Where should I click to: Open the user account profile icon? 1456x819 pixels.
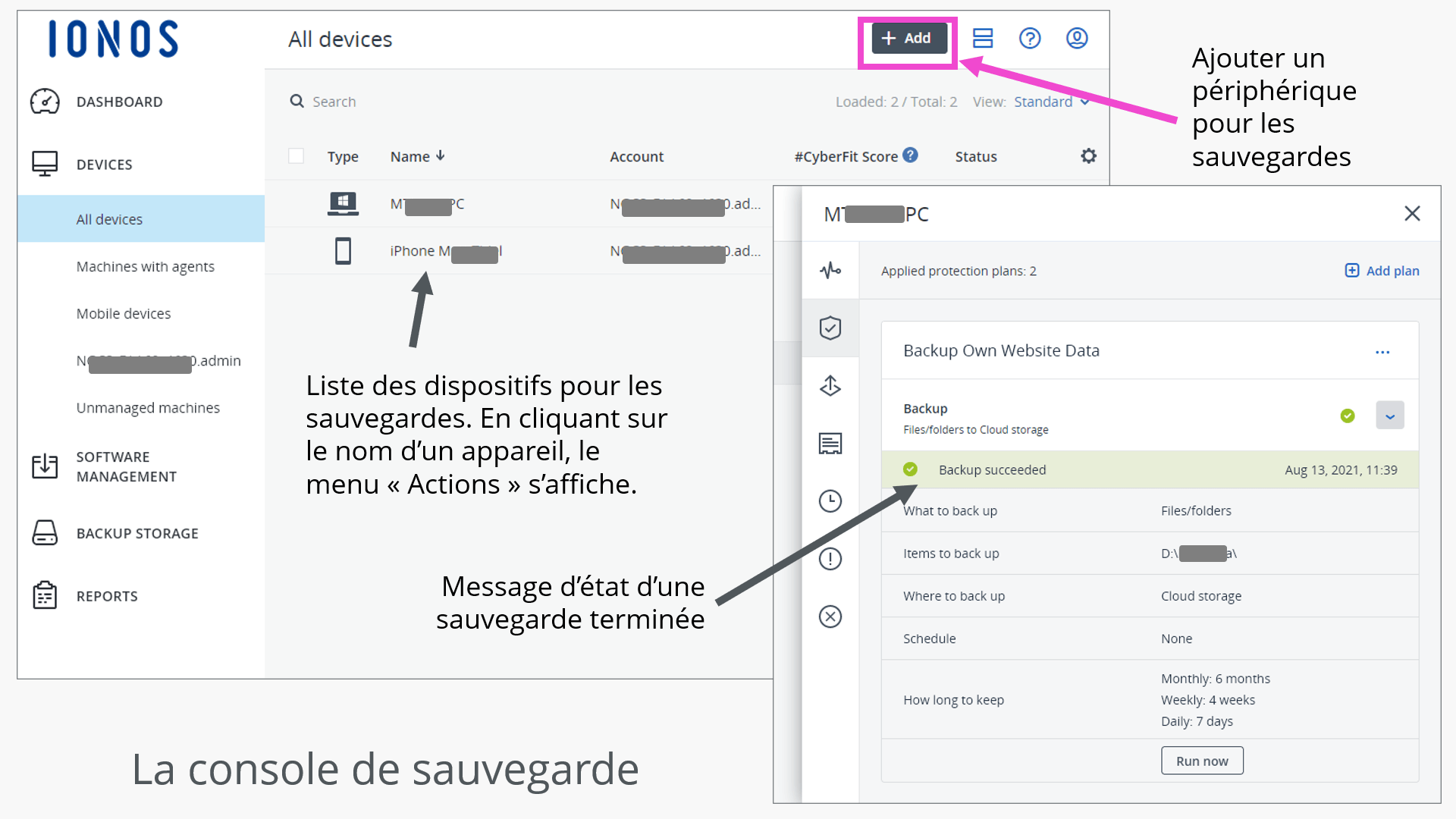point(1077,38)
